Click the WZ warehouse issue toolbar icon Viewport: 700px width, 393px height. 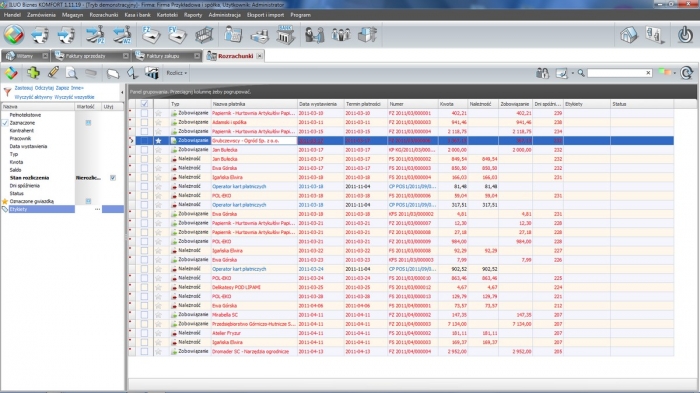[122, 35]
